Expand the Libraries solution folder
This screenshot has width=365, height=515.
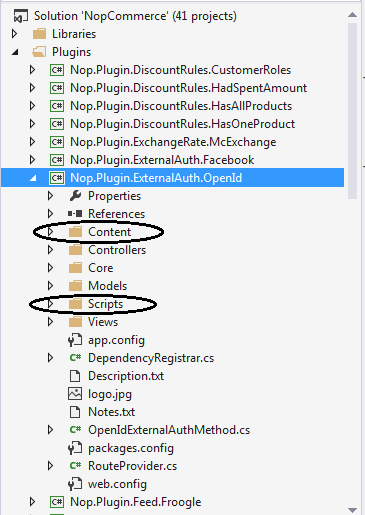[x=14, y=34]
